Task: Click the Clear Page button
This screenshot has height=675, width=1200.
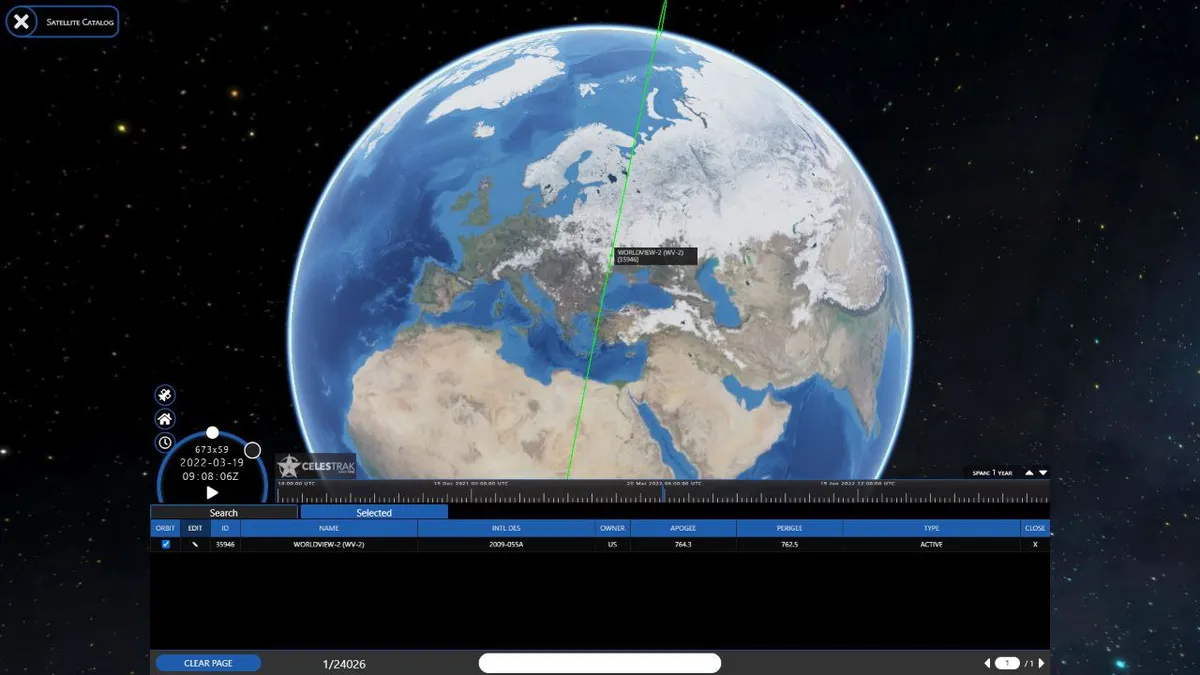Action: click(208, 663)
